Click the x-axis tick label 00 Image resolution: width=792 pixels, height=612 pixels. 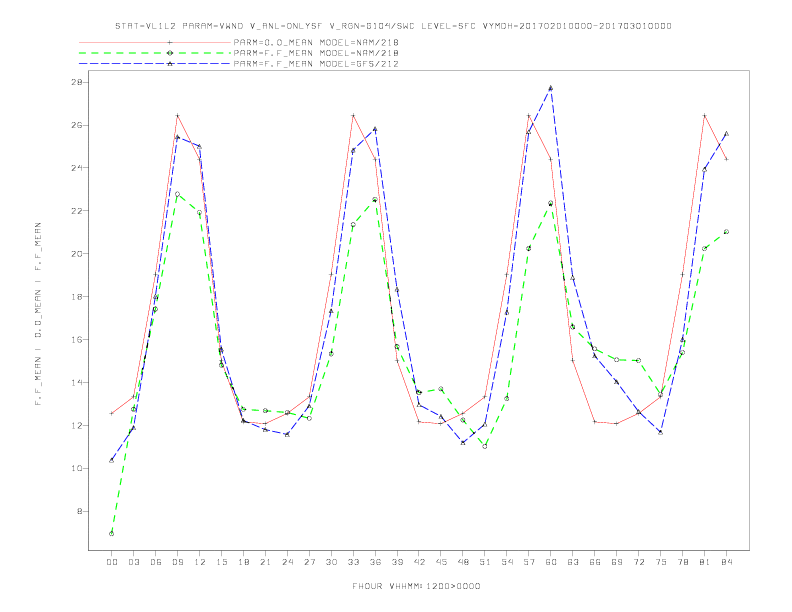point(112,562)
